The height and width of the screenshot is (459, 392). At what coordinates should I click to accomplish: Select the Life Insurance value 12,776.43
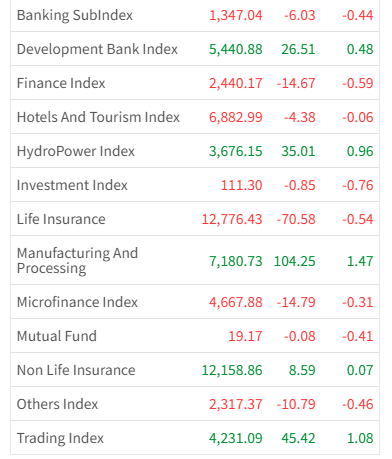coord(232,220)
